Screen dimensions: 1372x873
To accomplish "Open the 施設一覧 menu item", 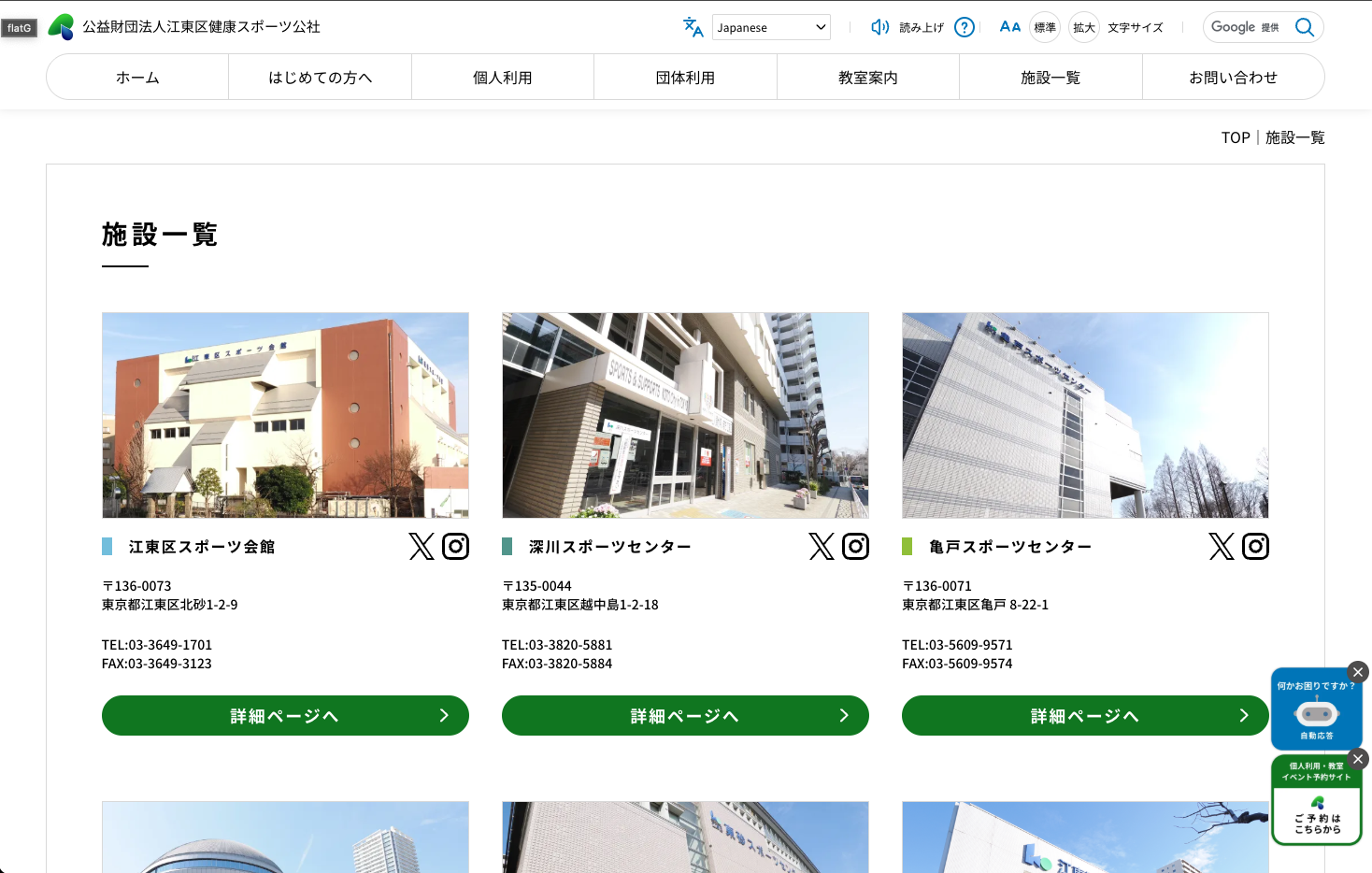I will coord(1050,77).
